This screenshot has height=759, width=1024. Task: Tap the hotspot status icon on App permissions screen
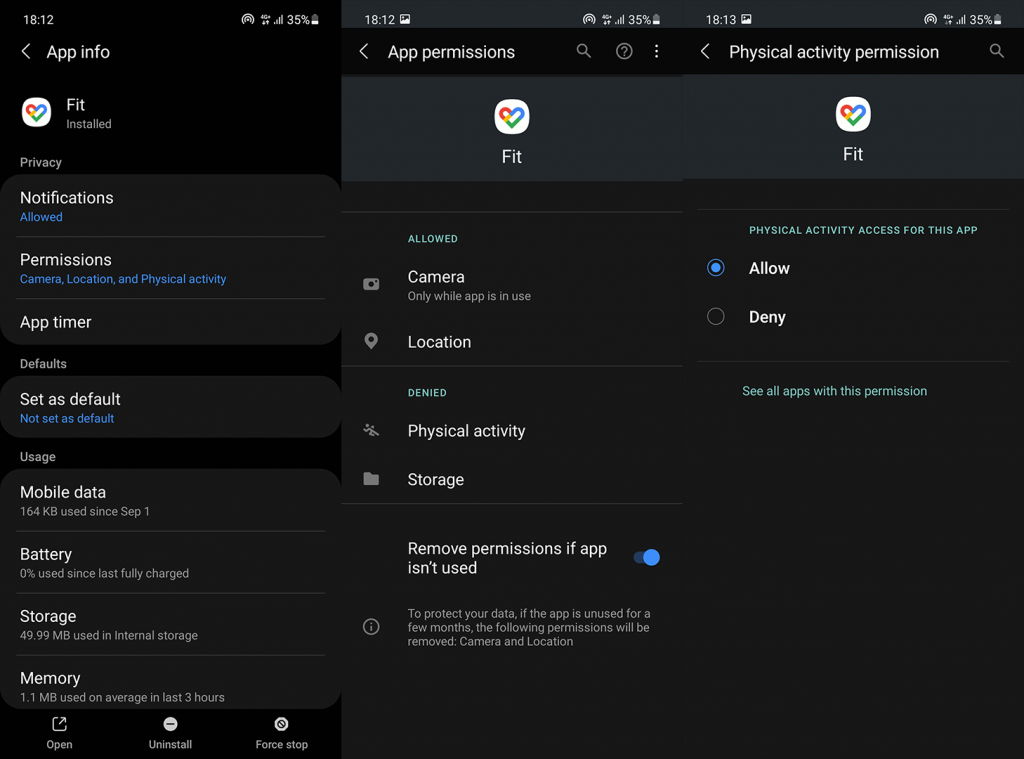[589, 20]
